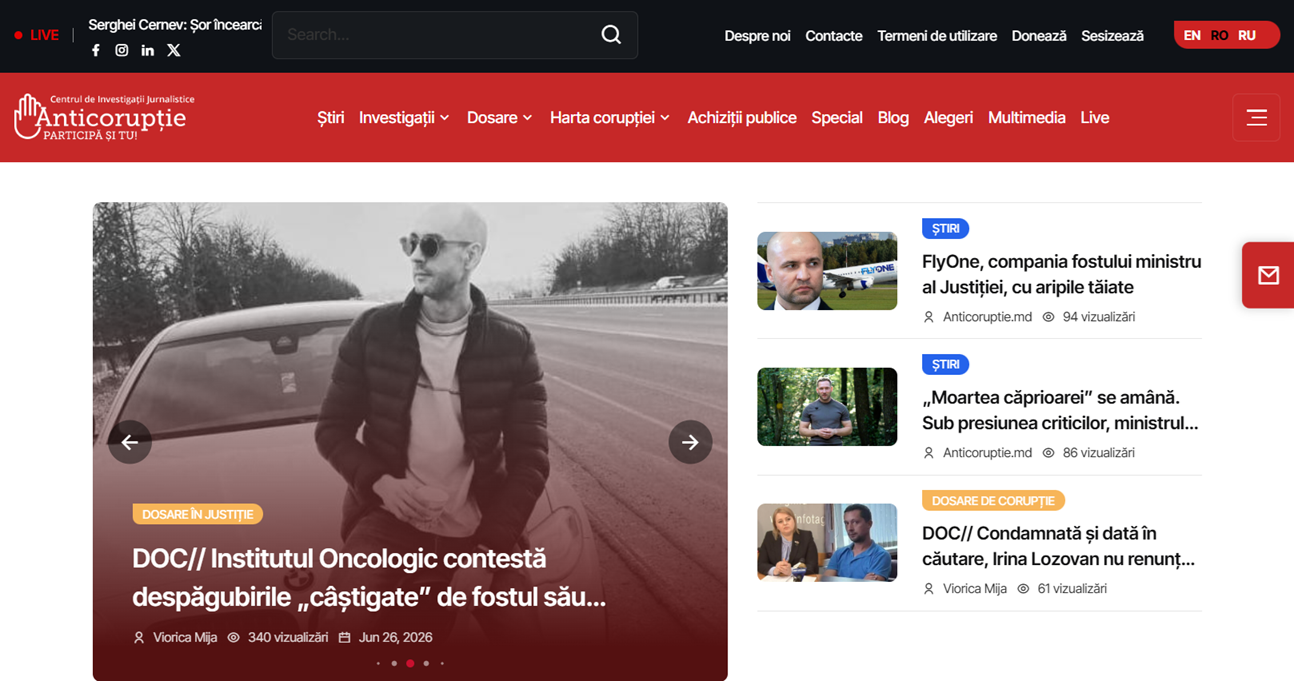Select the fourth slider pagination dot
The image size is (1294, 681).
(x=426, y=663)
